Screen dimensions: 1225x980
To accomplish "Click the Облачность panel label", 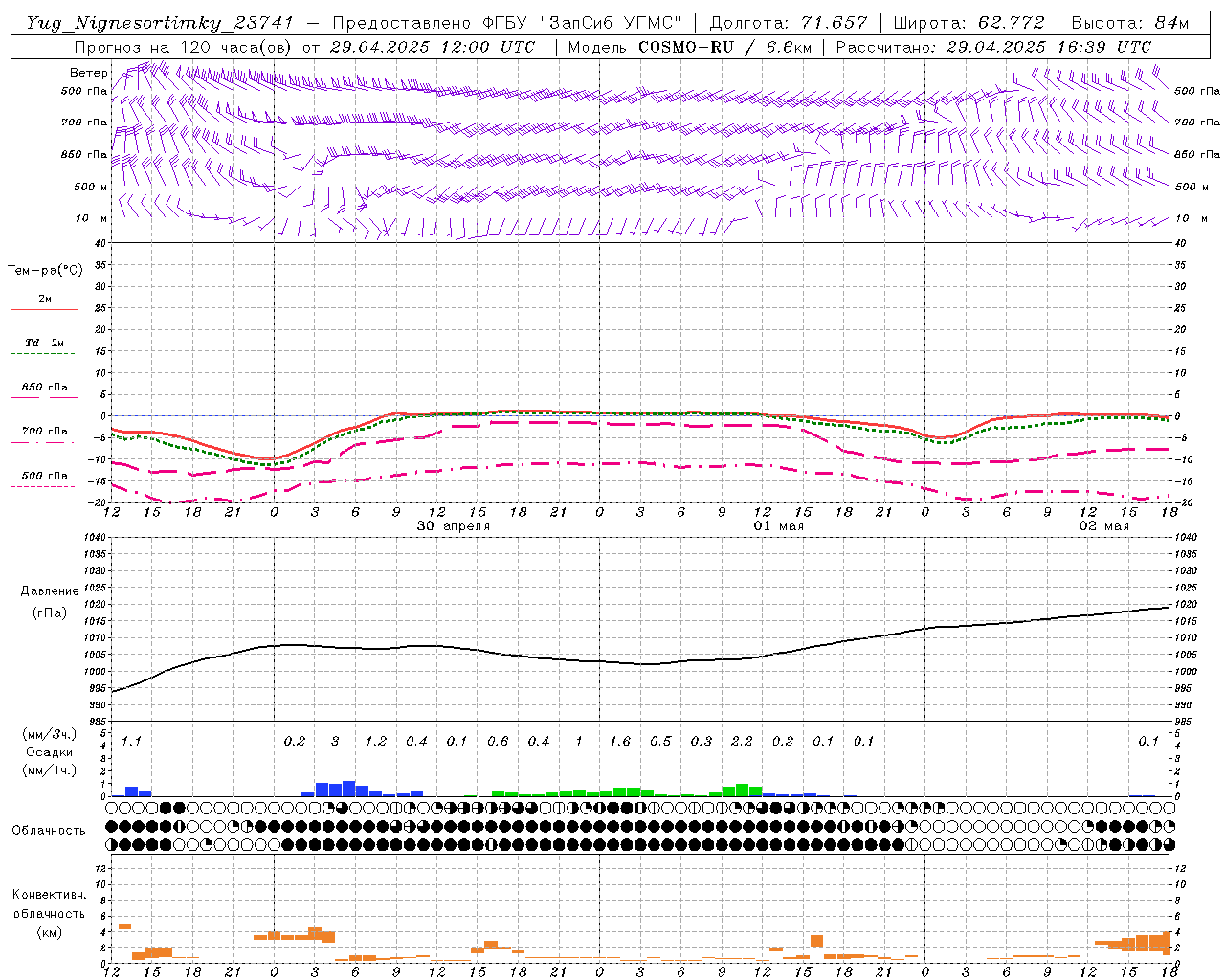I will (x=49, y=830).
